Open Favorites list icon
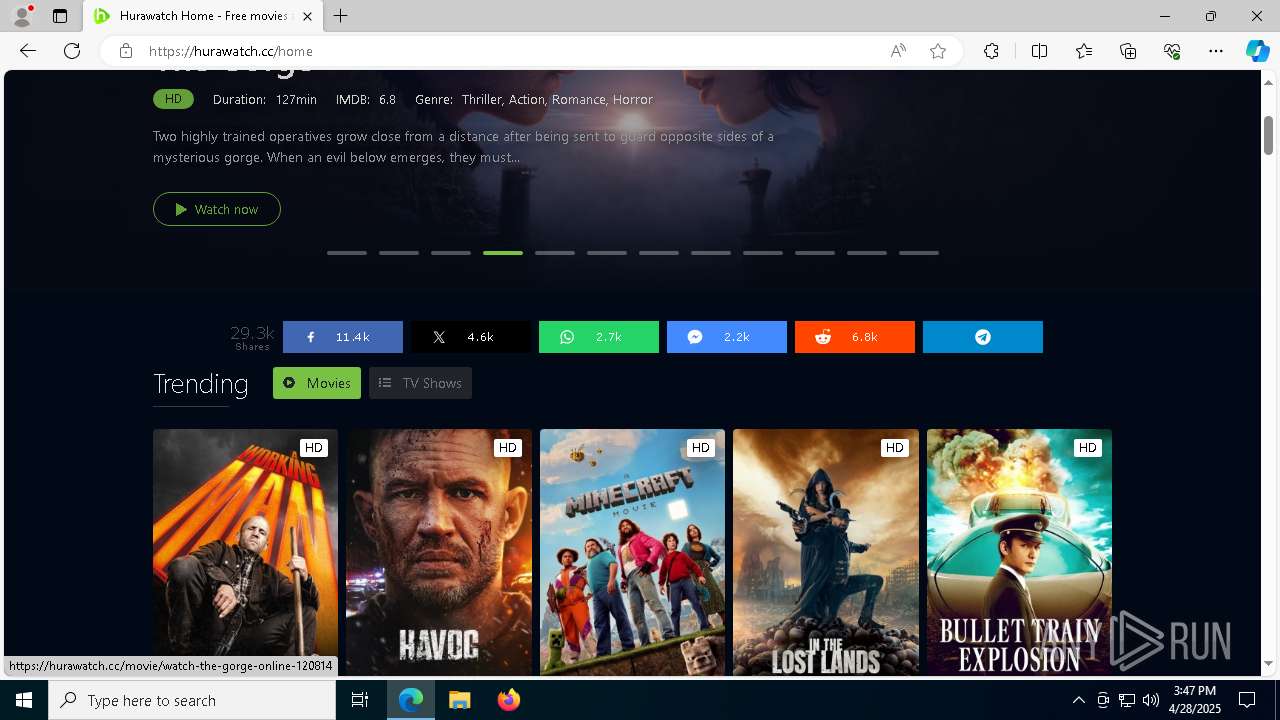 coord(1084,51)
